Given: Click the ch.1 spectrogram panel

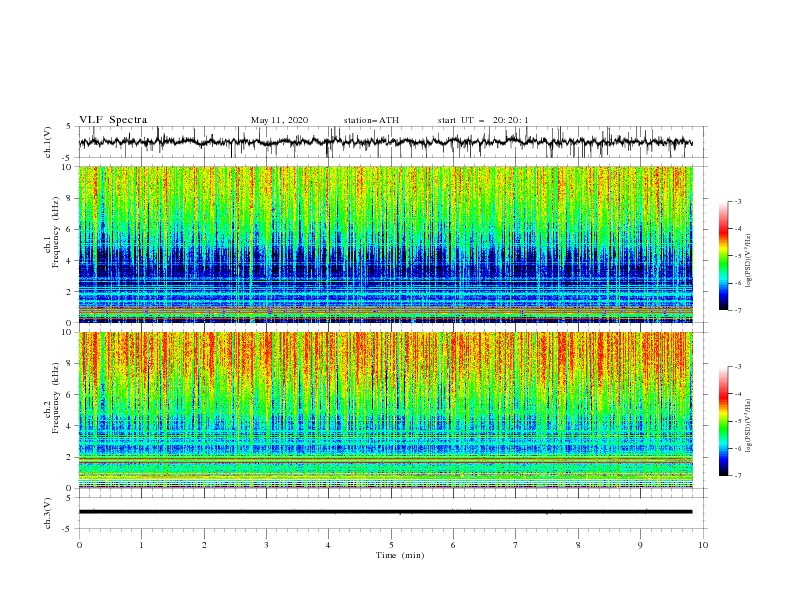Looking at the screenshot, I should 385,244.
